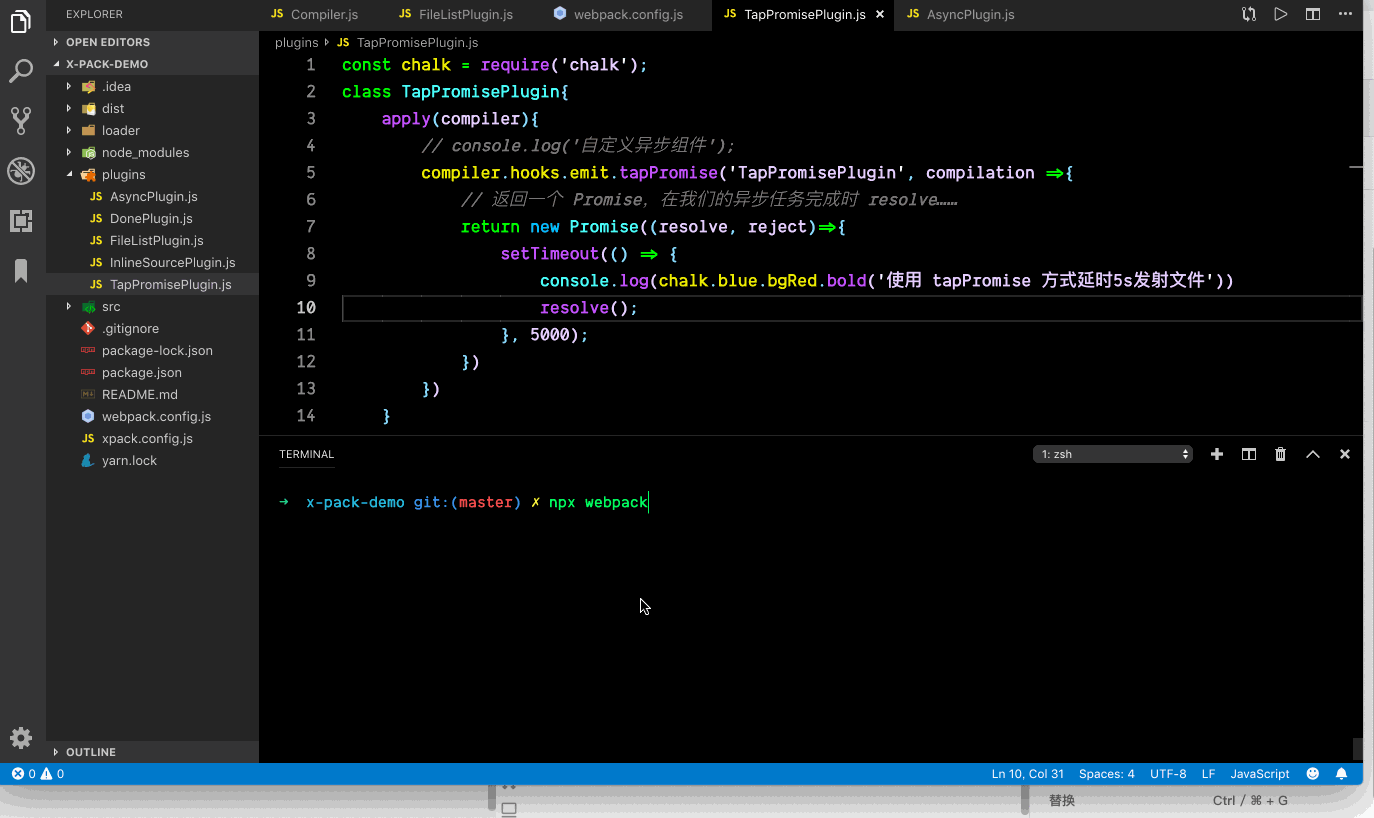Viewport: 1374px width, 818px height.
Task: Switch to the FileListPlugin.js tab
Action: click(466, 15)
